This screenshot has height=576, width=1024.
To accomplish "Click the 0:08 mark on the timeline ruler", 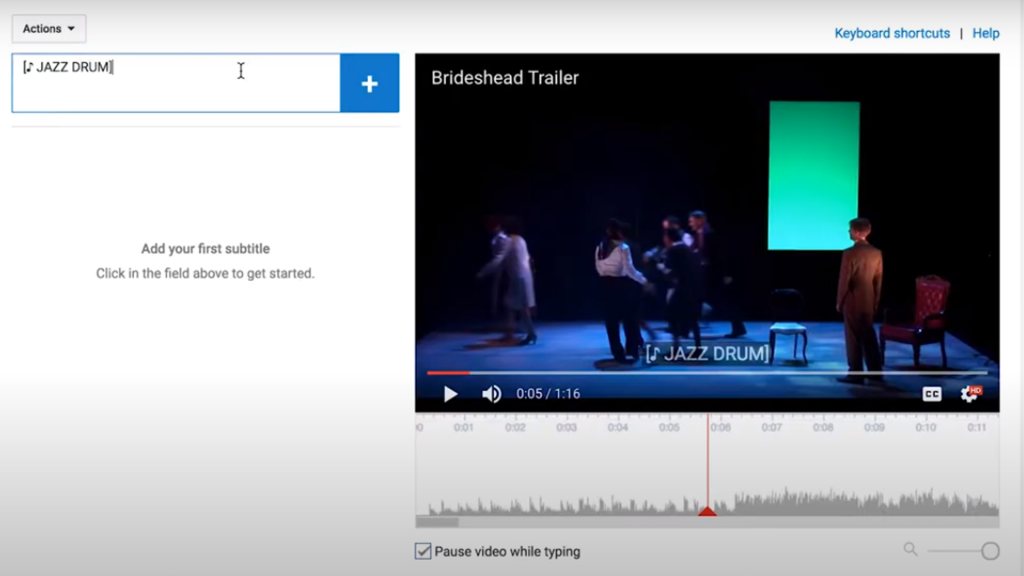I will click(x=822, y=427).
